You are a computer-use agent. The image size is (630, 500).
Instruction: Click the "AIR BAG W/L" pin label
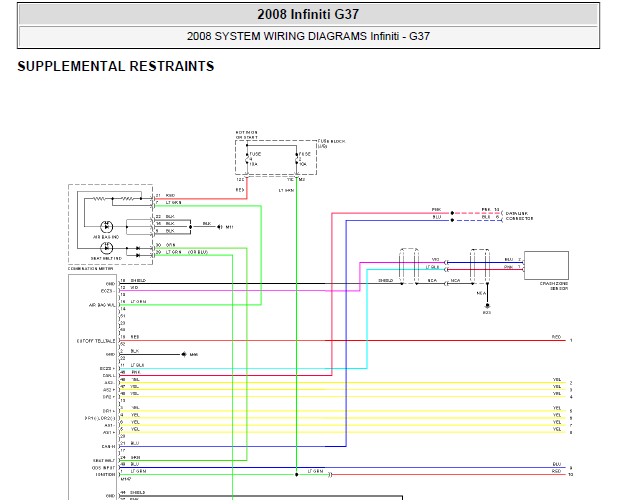[102, 305]
